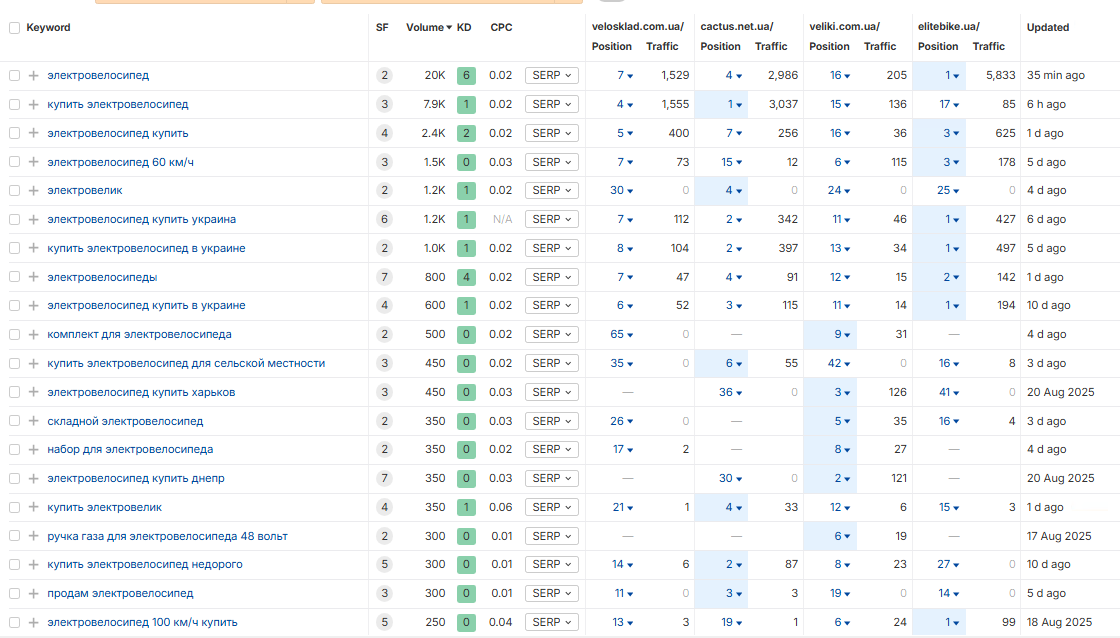Sort by Volume column header
This screenshot has width=1120, height=638.
(x=429, y=27)
